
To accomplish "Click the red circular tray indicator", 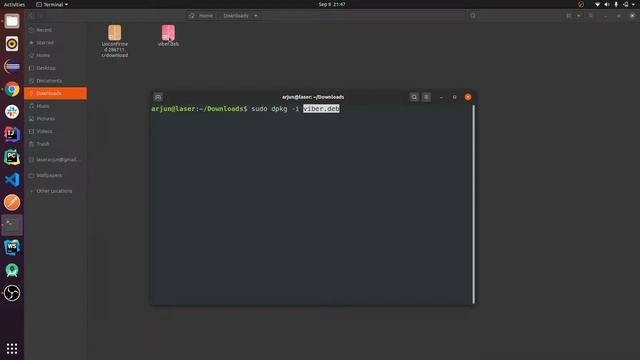I will (x=581, y=4).
